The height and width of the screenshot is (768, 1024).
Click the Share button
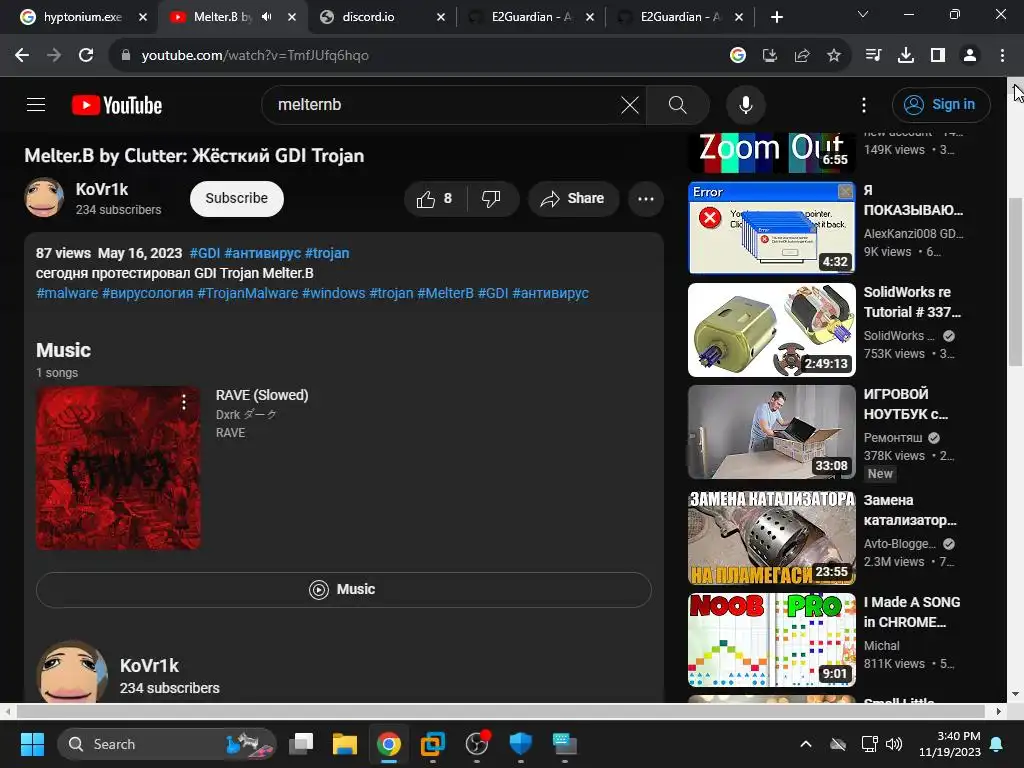coord(573,199)
